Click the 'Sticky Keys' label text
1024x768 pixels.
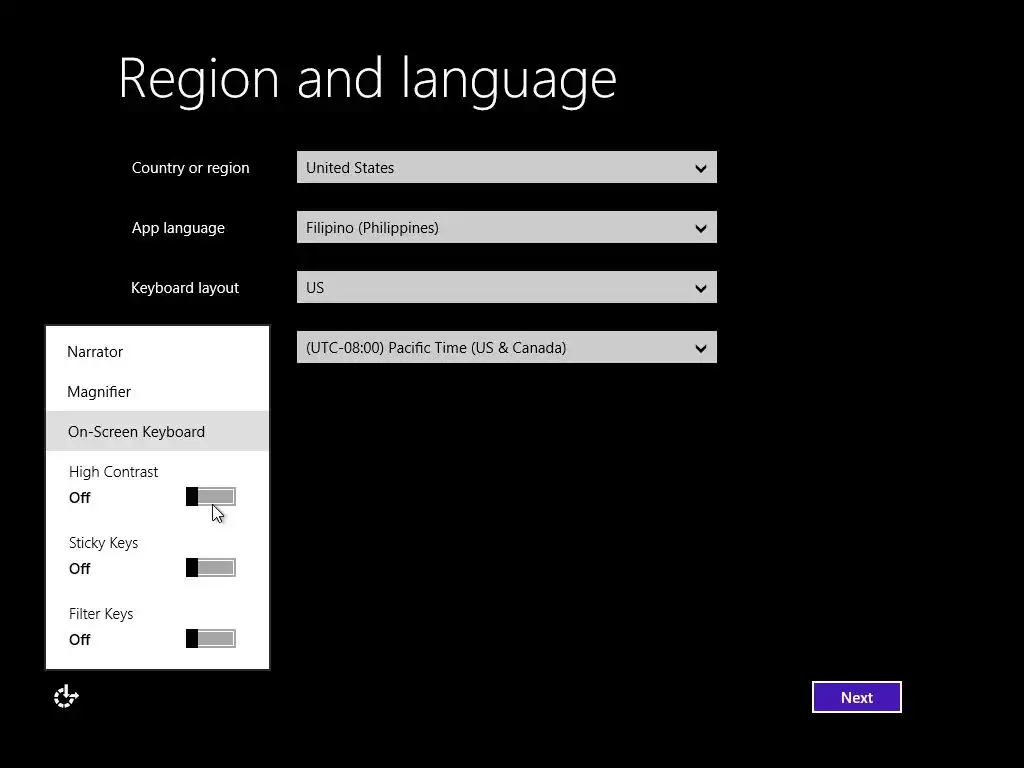click(x=103, y=543)
